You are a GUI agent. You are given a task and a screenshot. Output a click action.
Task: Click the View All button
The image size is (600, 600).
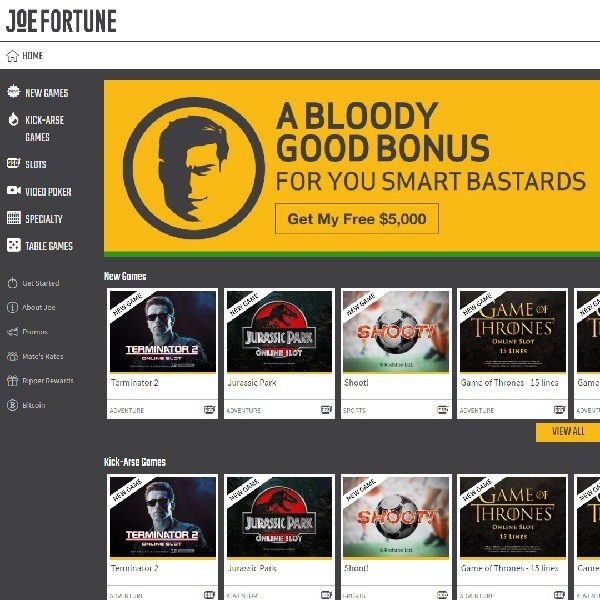click(568, 432)
